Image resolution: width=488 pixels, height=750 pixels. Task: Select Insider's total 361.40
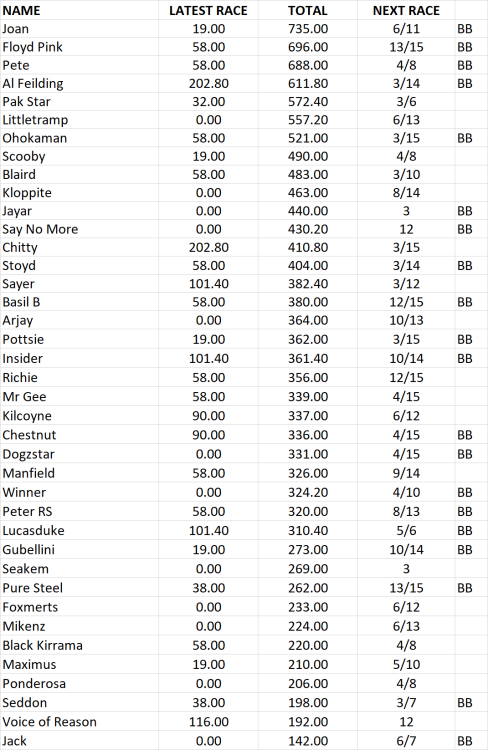308,358
